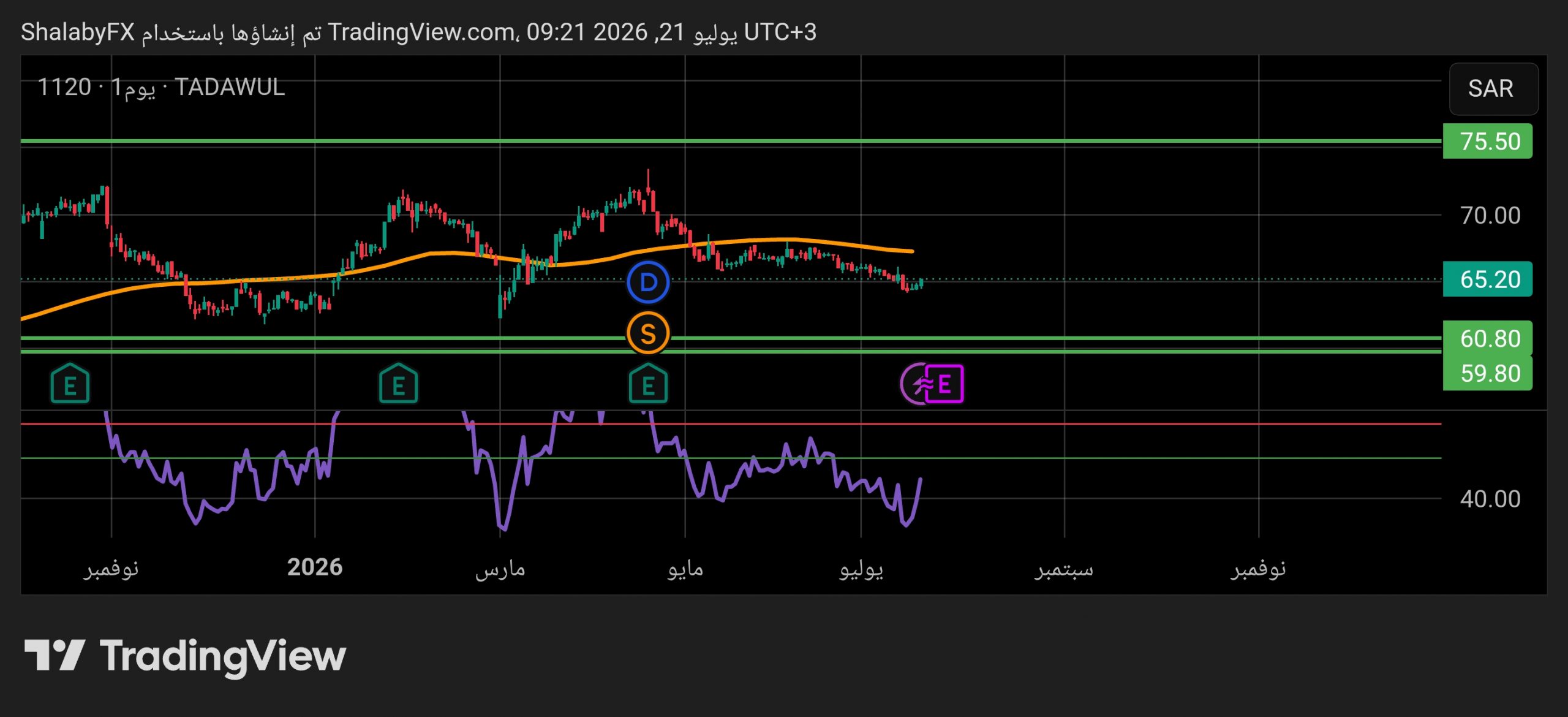Click the orange split S marker
This screenshot has width=1568, height=717.
648,333
